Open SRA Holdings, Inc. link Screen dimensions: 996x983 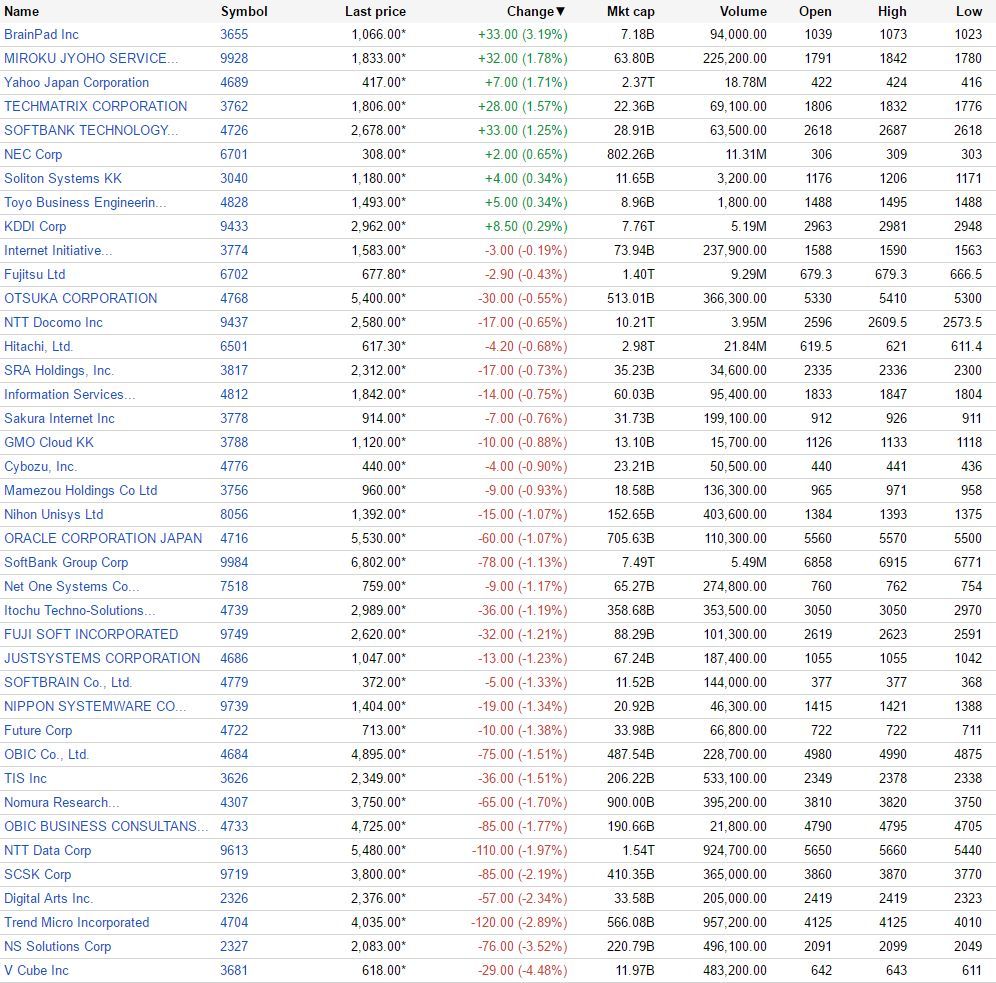tap(59, 370)
